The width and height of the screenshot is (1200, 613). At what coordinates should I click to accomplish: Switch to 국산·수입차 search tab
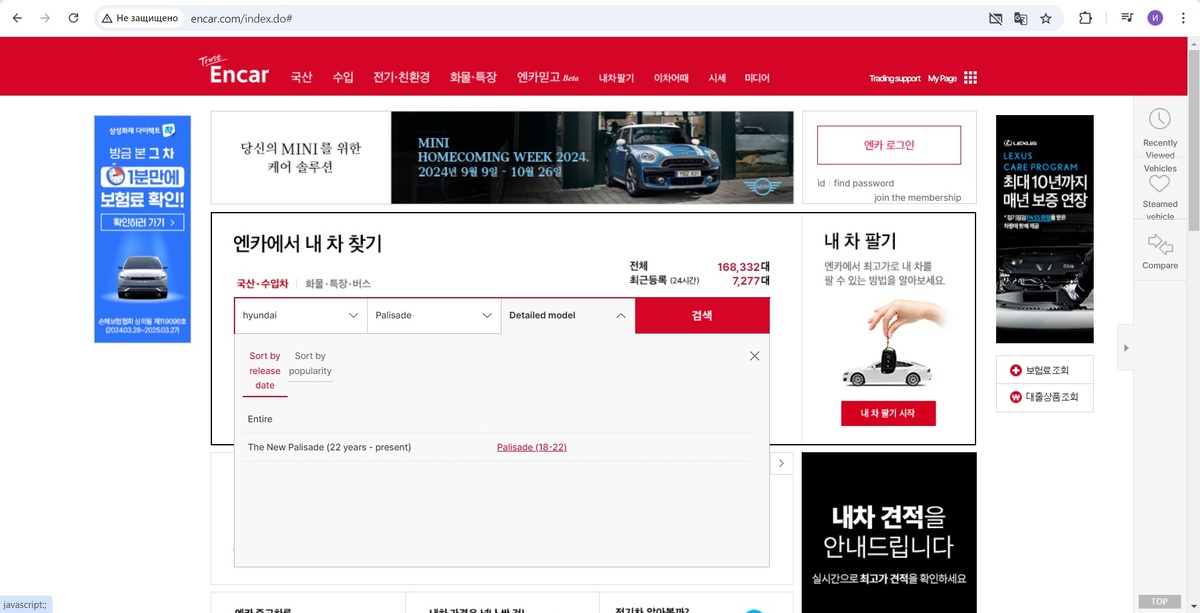pos(262,284)
